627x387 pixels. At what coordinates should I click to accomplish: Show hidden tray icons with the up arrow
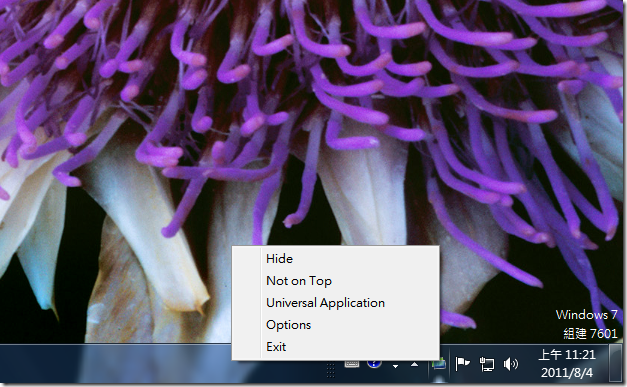click(x=415, y=364)
